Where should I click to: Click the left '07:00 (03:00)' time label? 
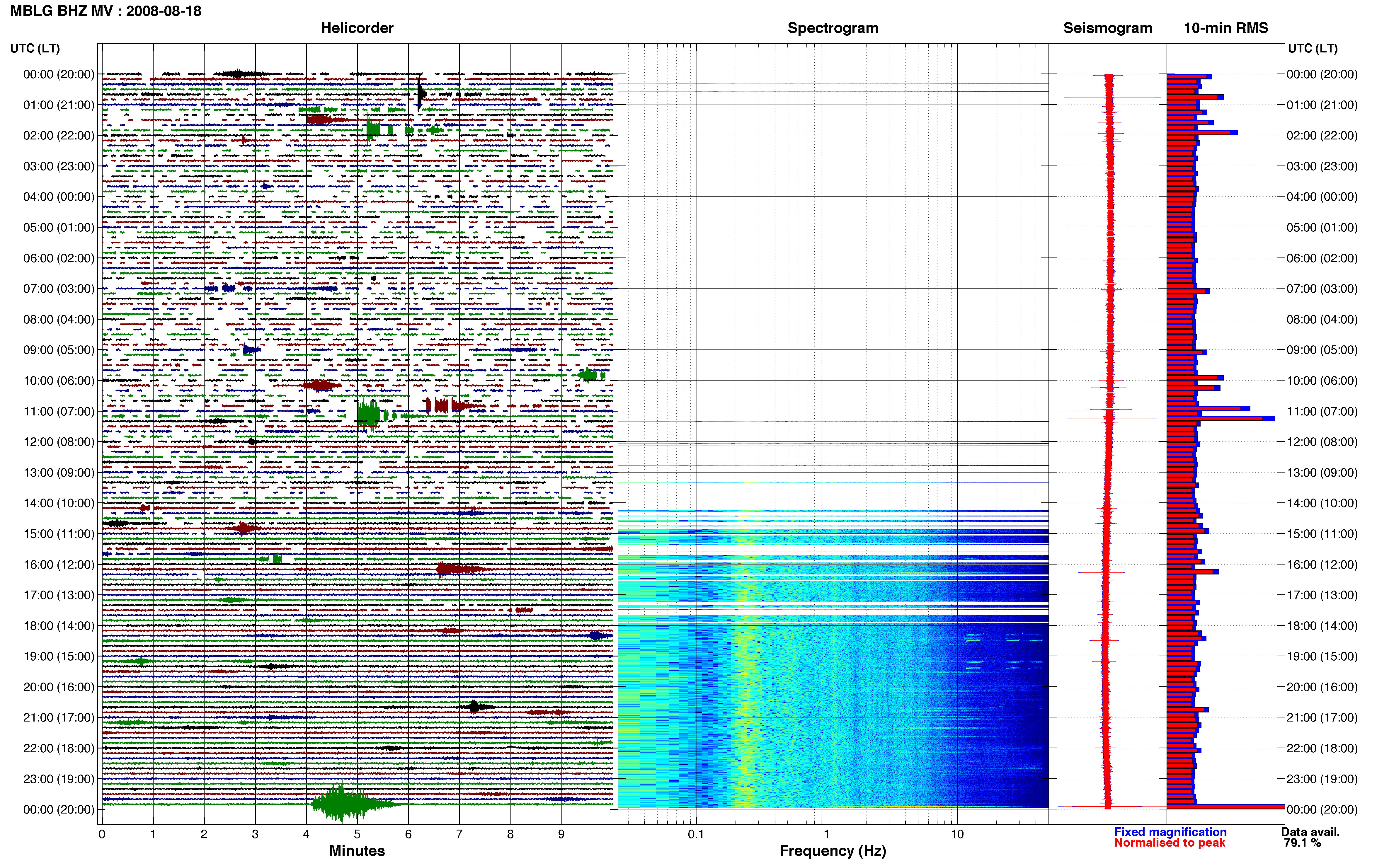59,288
